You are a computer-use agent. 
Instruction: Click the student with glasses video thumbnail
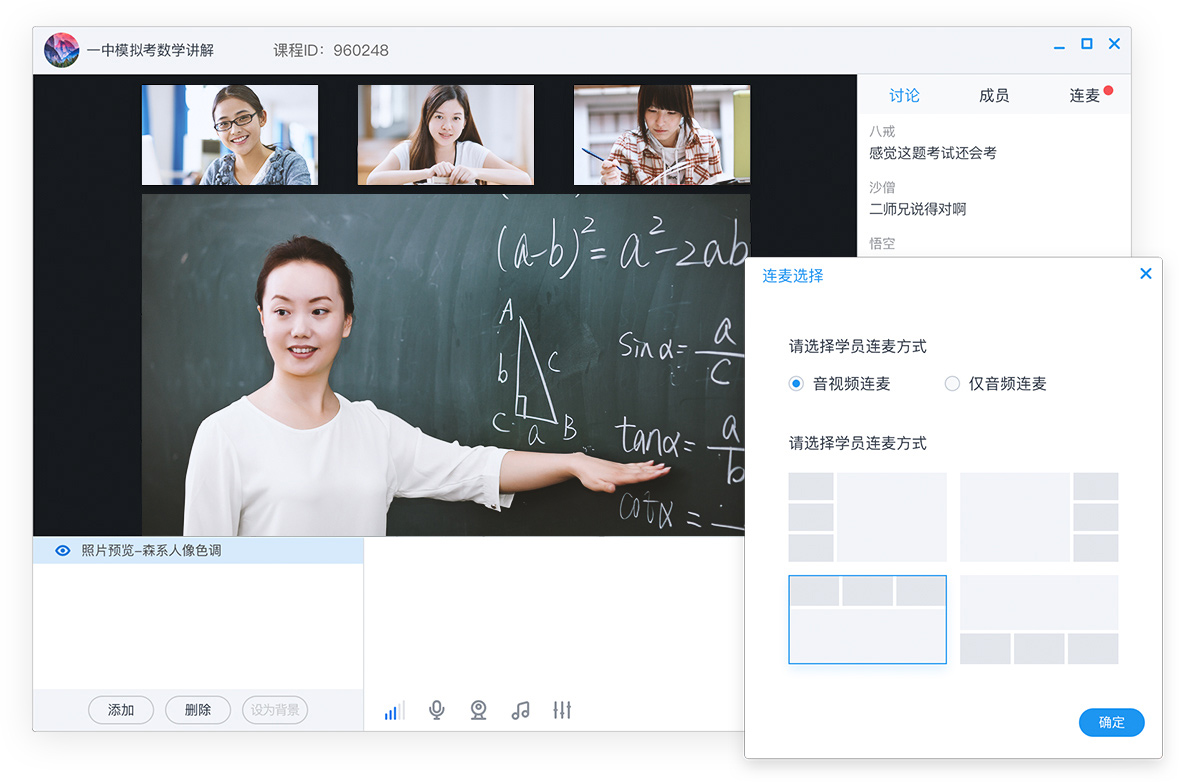click(x=230, y=135)
